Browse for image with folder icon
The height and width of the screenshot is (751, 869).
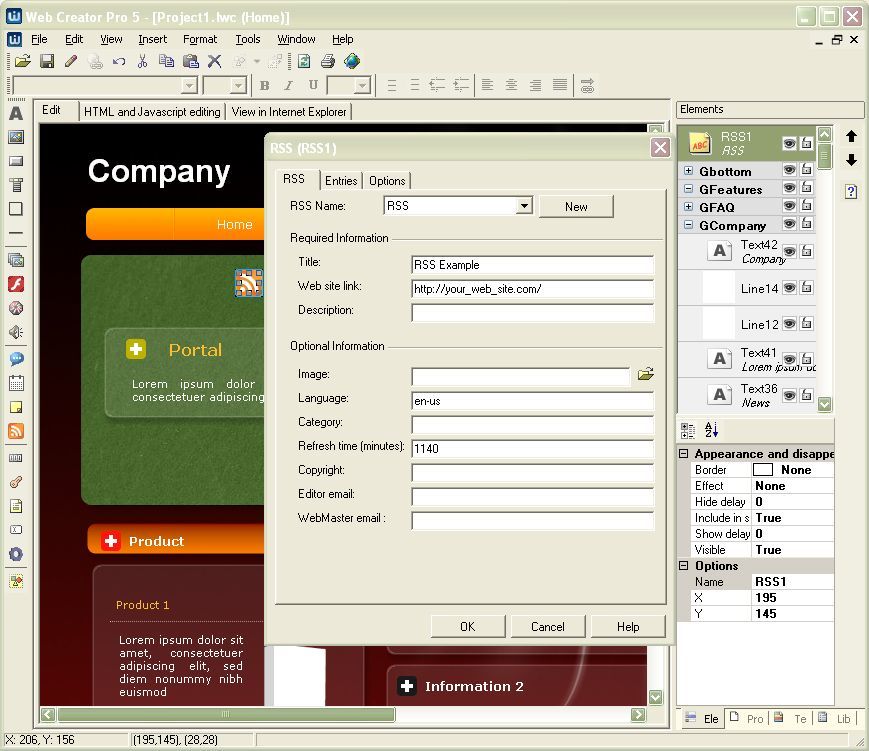(x=645, y=374)
